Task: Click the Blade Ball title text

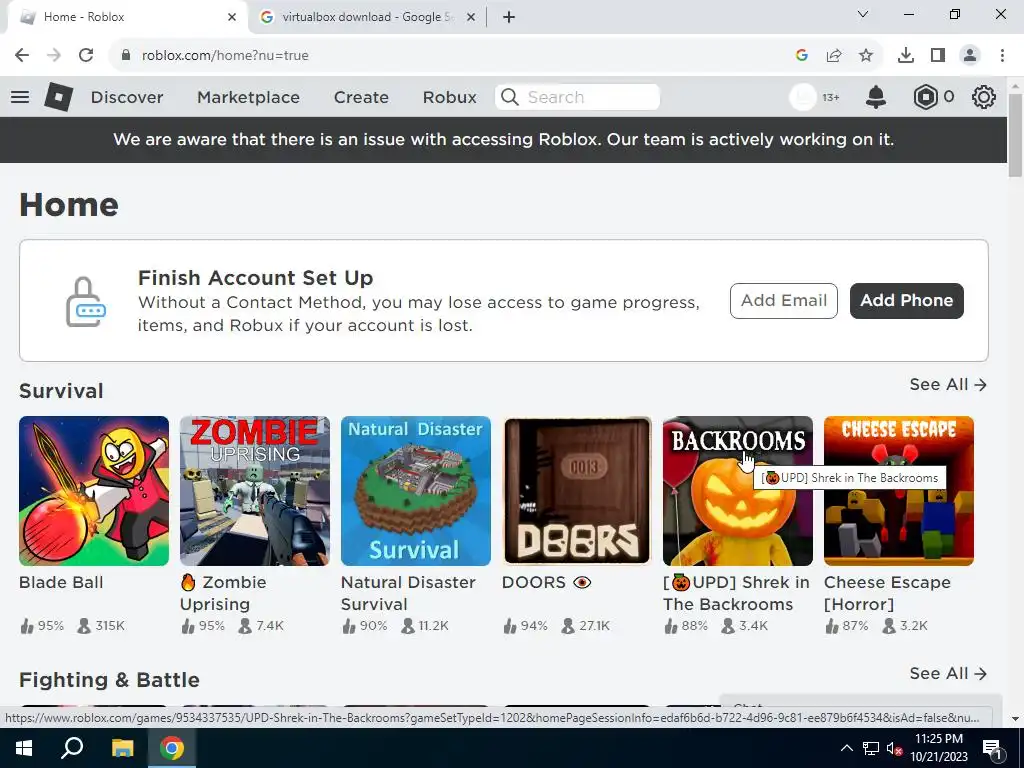Action: (x=61, y=582)
